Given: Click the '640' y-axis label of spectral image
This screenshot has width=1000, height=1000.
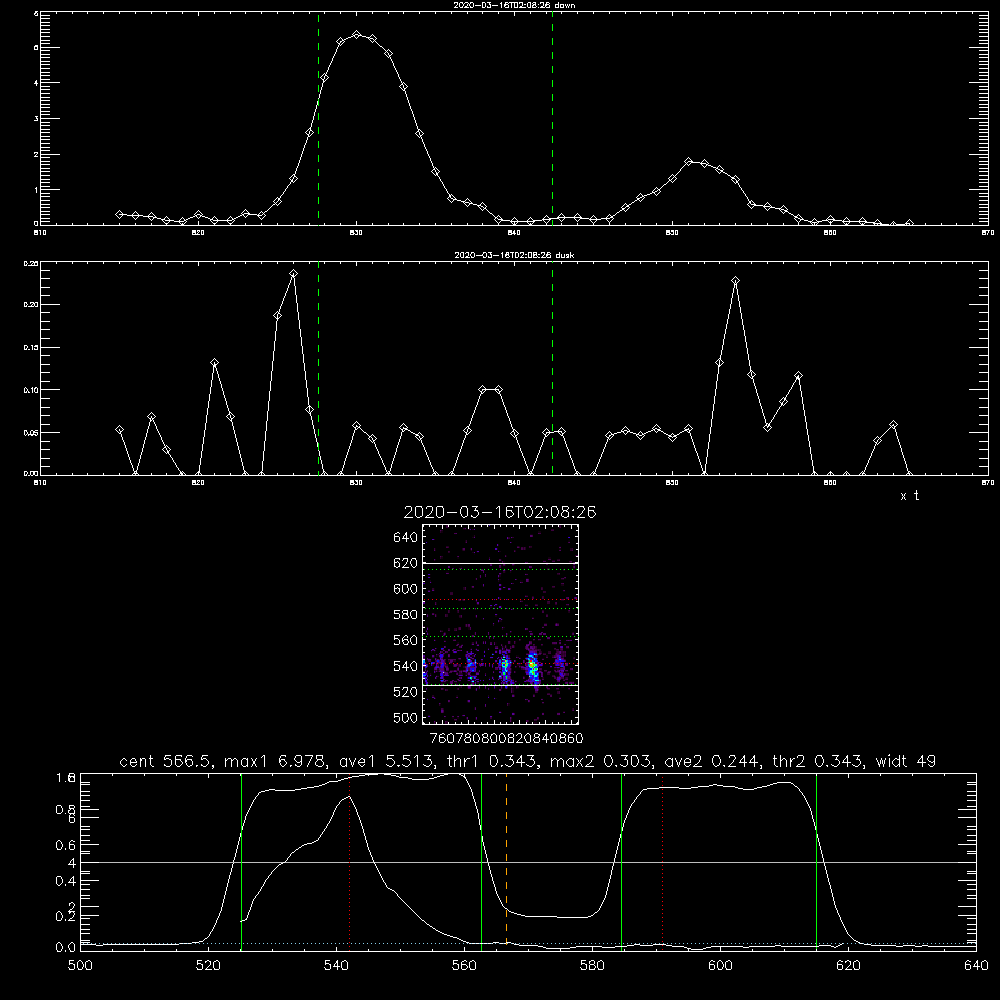Looking at the screenshot, I should coord(406,537).
